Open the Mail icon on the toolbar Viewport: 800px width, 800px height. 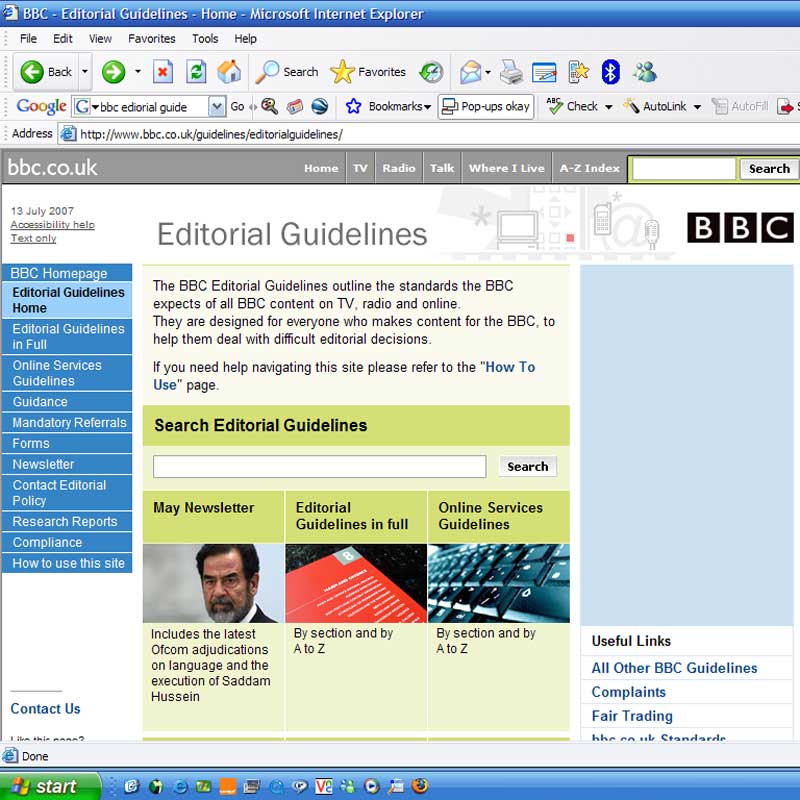(x=470, y=72)
